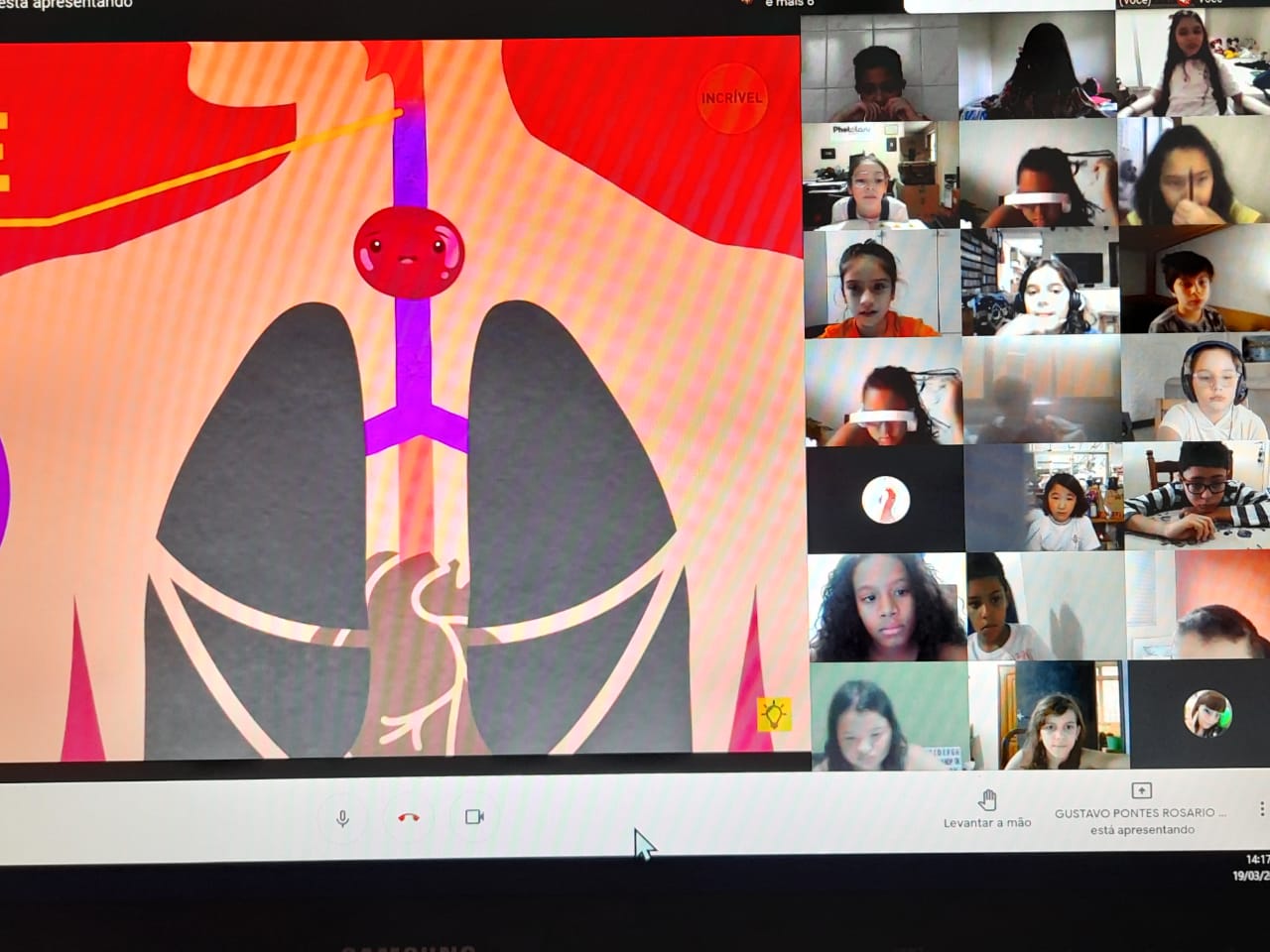Viewport: 1270px width, 952px height.
Task: Select the tile showing the Photo sign room
Action: (881, 177)
